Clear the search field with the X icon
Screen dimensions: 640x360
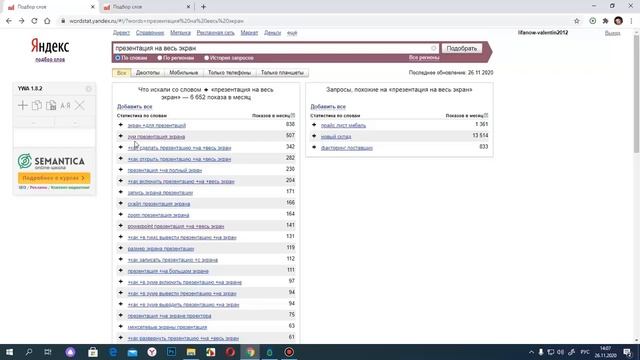(433, 48)
